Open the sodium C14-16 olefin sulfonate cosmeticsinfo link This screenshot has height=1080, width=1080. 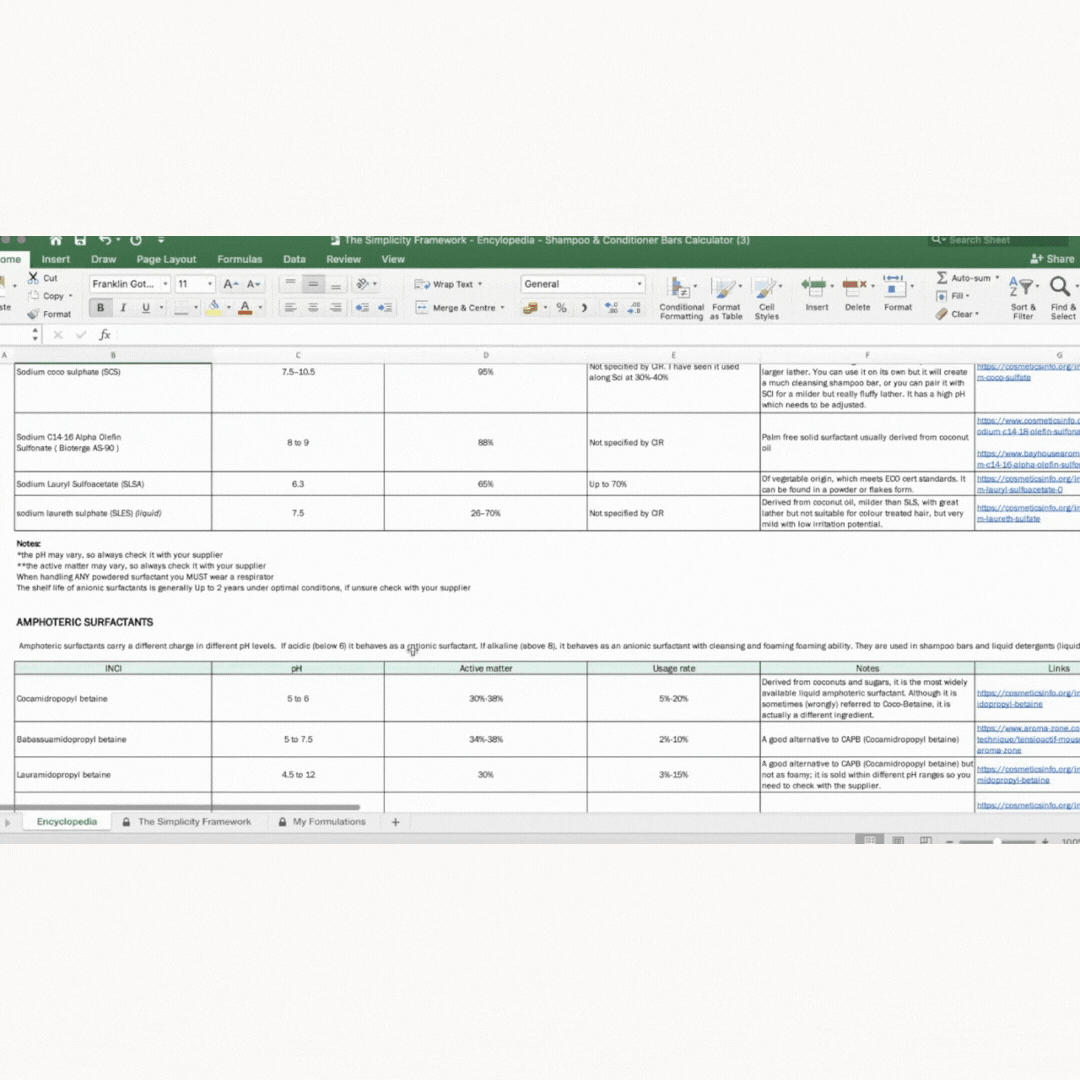1028,426
